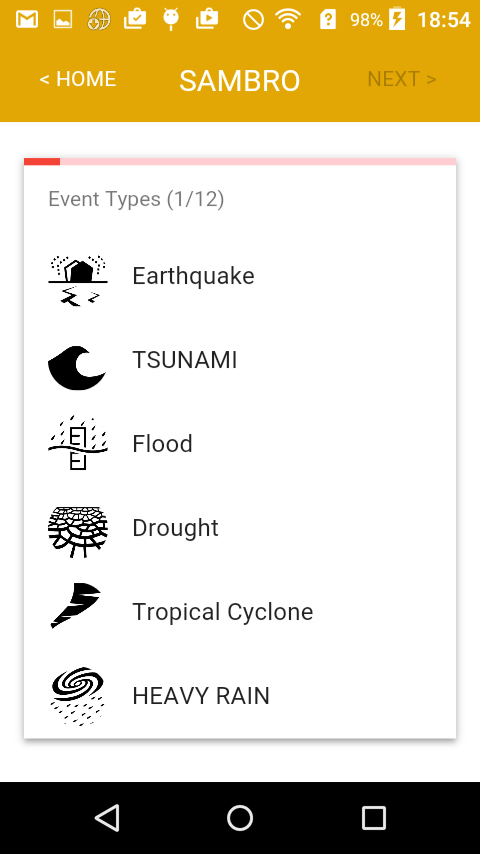The height and width of the screenshot is (854, 480).
Task: Go back with < HOME button
Action: (78, 79)
